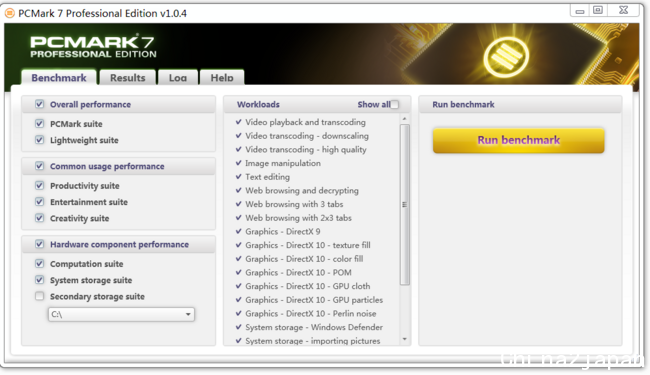Viewport: 650px width, 375px height.
Task: Toggle the Common usage performance checkbox
Action: tap(39, 166)
